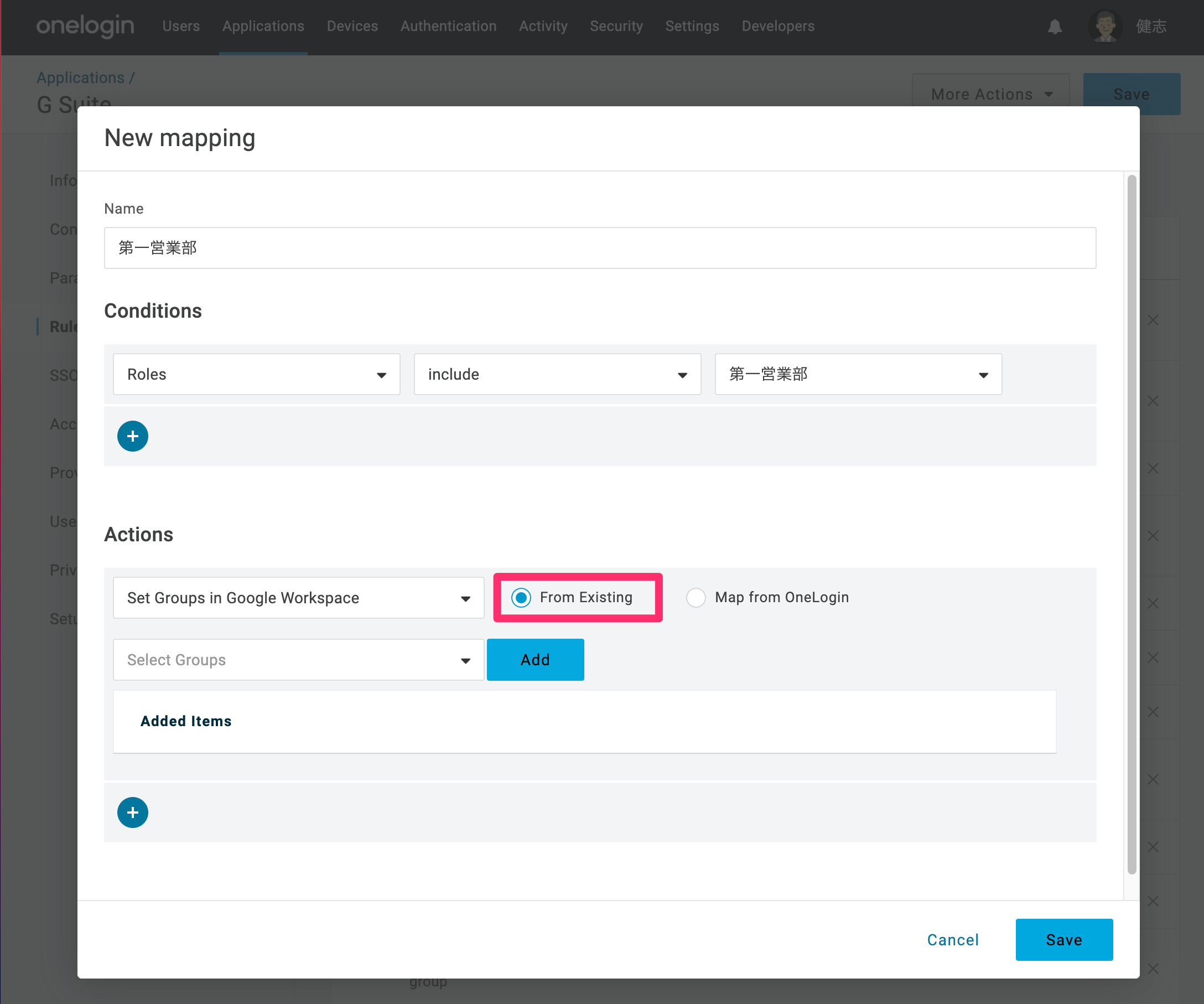
Task: Open the Security menu
Action: click(616, 27)
